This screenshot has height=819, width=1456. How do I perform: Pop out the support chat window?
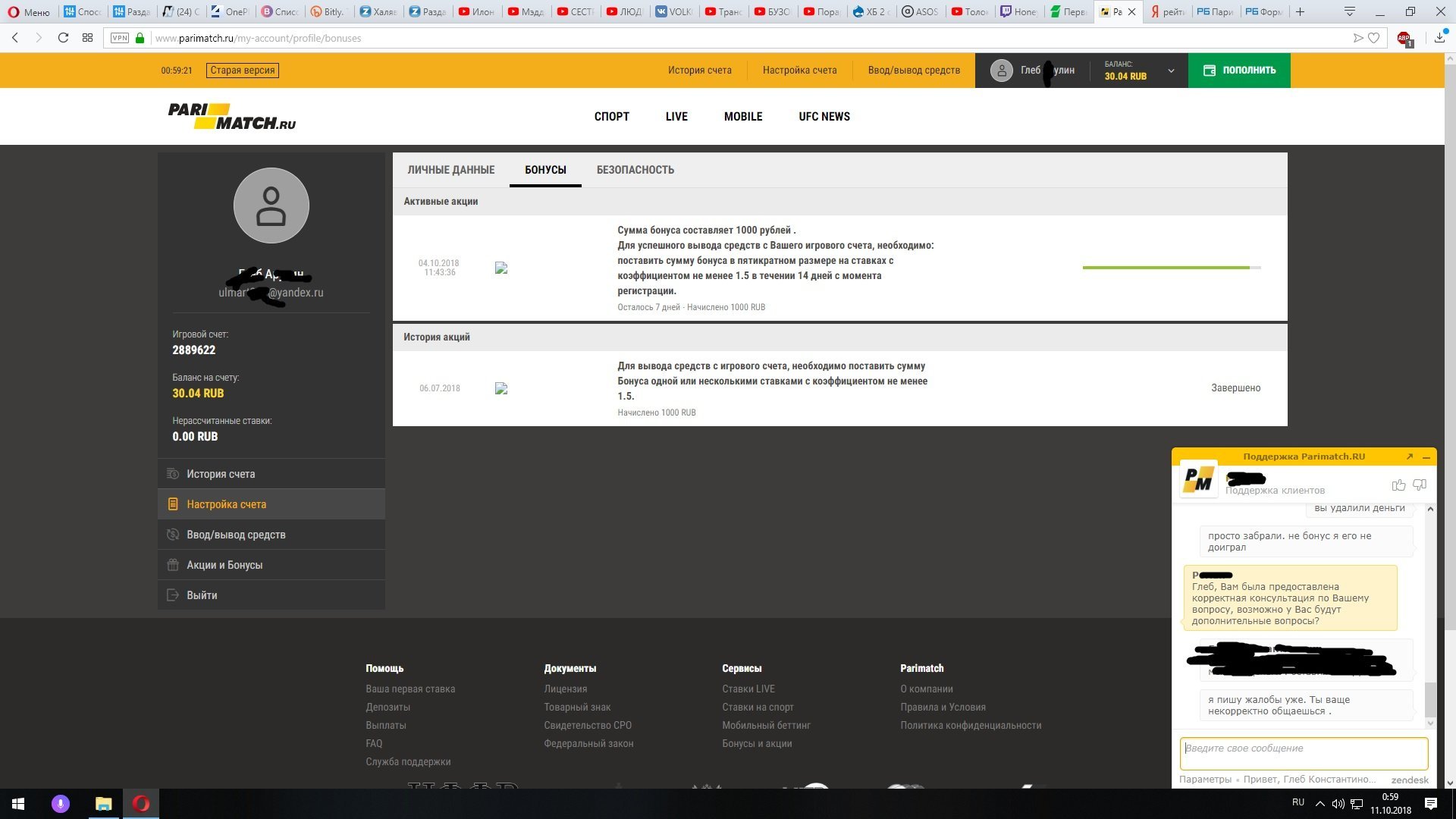tap(1409, 457)
